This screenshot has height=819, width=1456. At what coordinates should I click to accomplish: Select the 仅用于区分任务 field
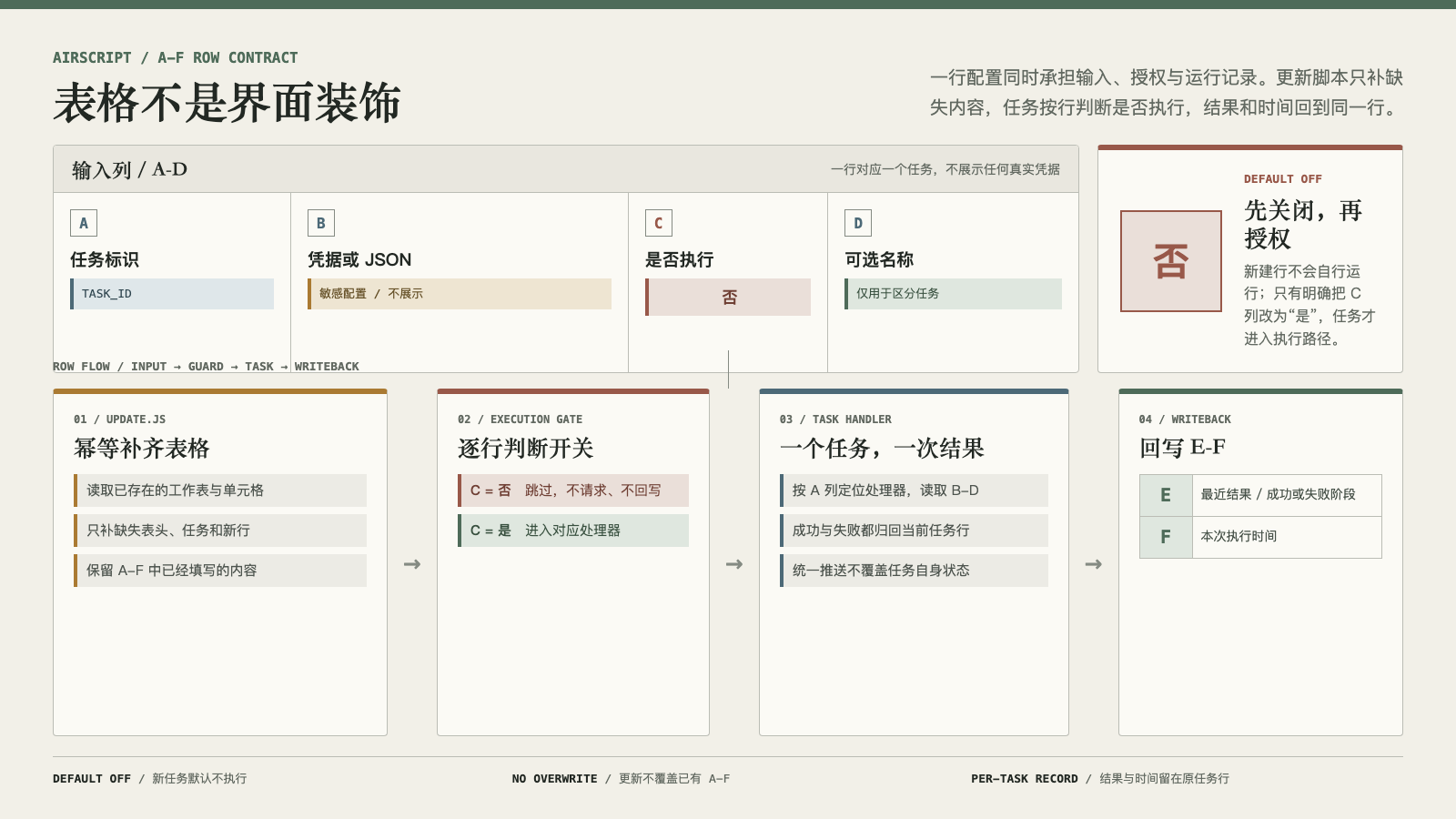[x=953, y=294]
